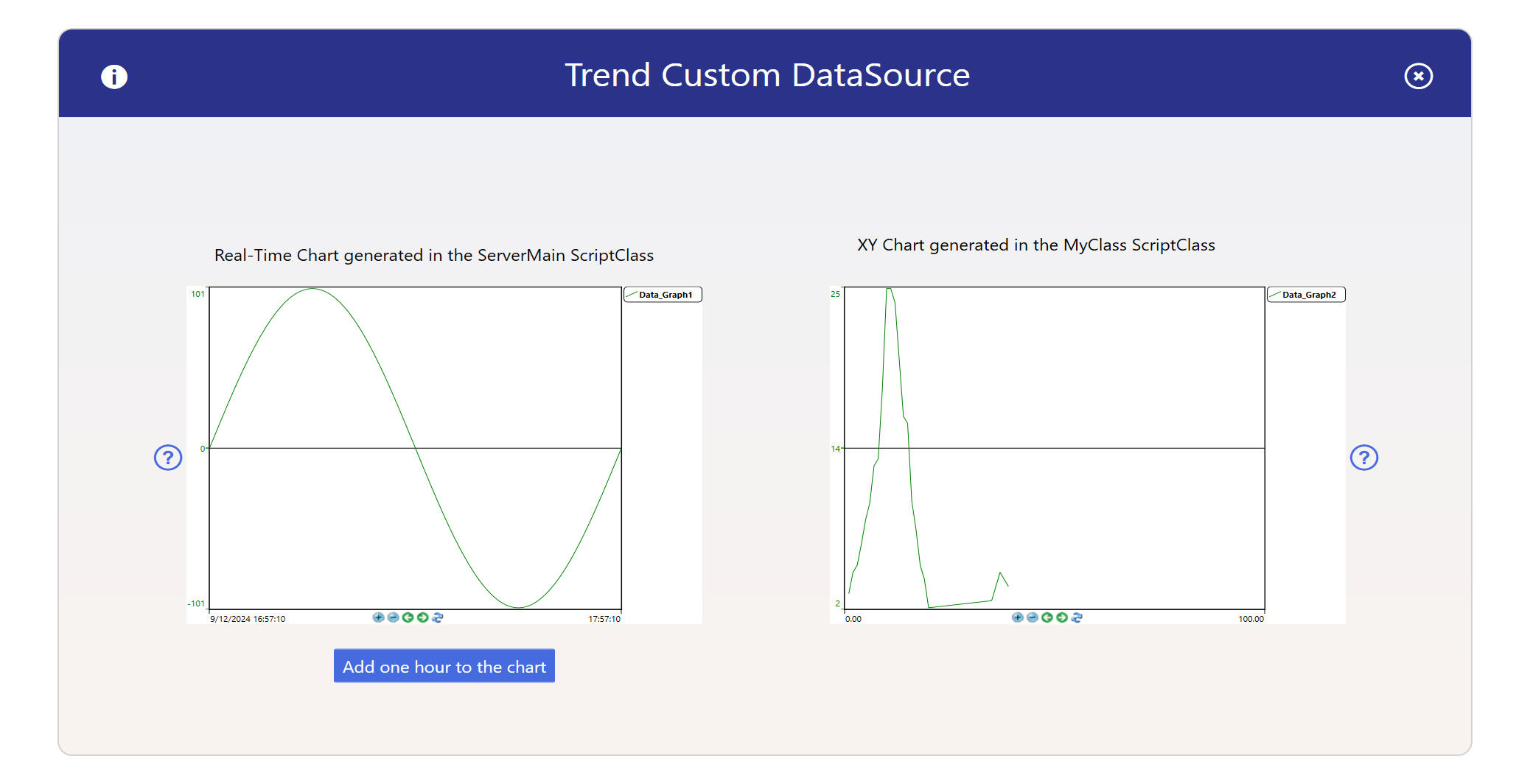Pan the XY chart left
The width and height of the screenshot is (1530, 784).
point(1047,617)
